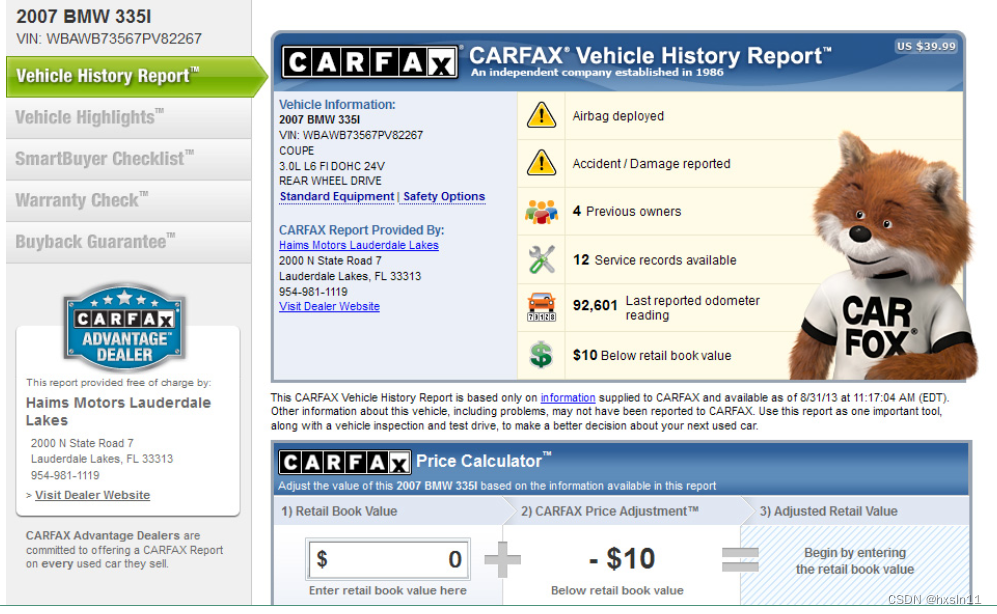The width and height of the screenshot is (997, 614).
Task: Click the CARFAX Report Provided By heading
Action: coord(361,230)
